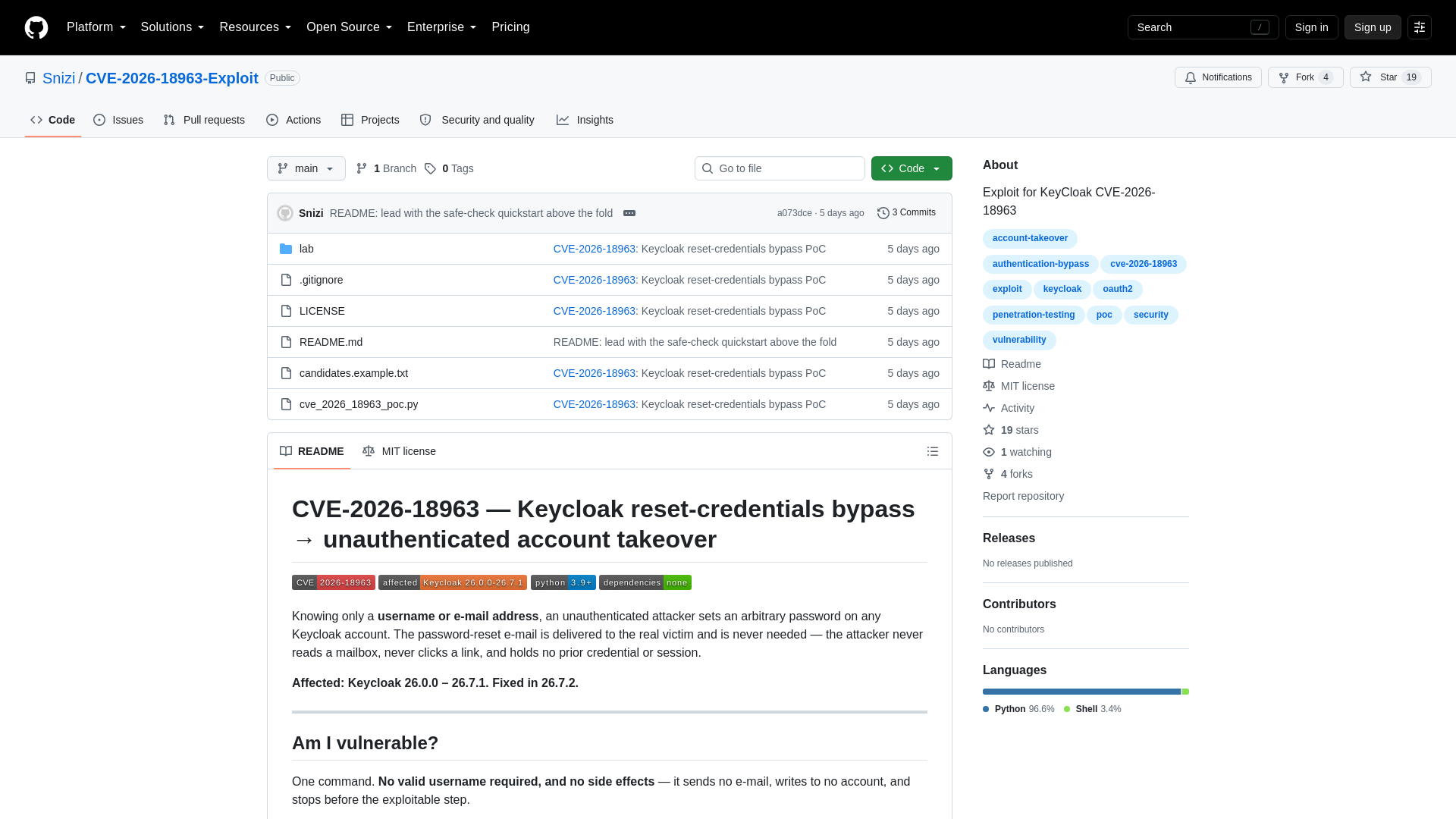Expand the Solutions menu
The image size is (1456, 819).
(172, 27)
